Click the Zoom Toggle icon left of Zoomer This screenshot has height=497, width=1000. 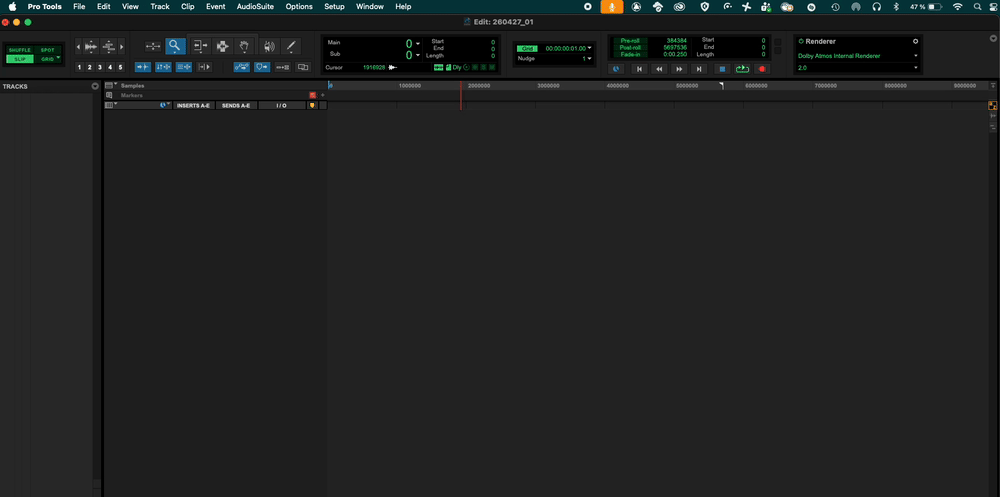point(153,46)
